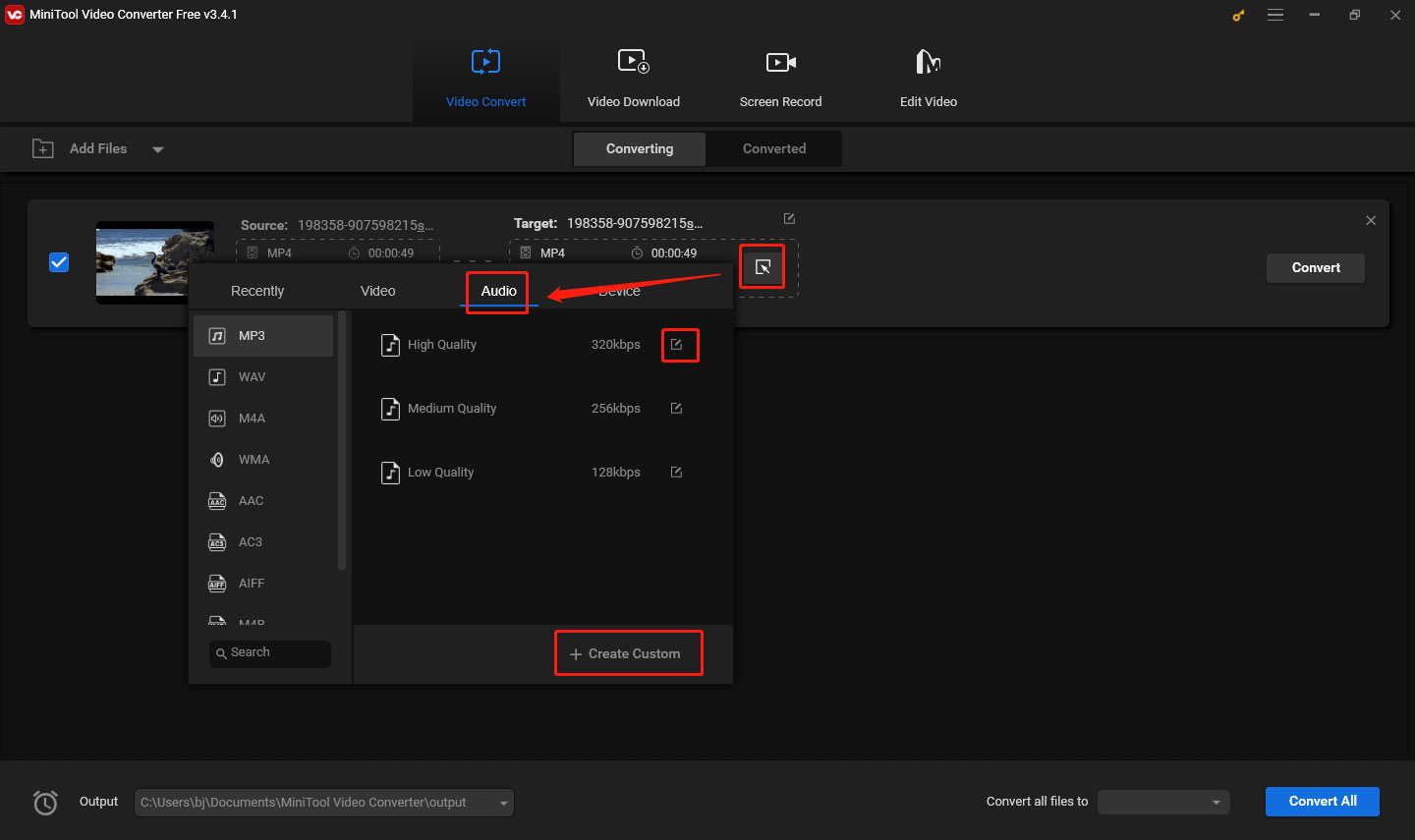Uncheck the video file checkbox
1415x840 pixels.
pos(59,262)
